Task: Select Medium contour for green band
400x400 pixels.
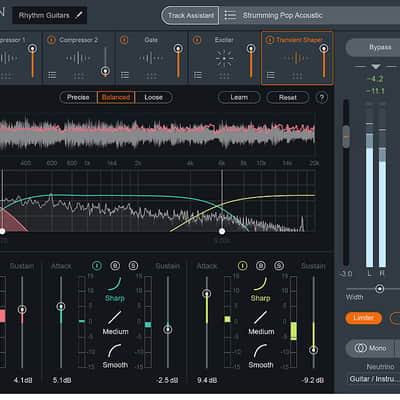Action: click(x=115, y=323)
